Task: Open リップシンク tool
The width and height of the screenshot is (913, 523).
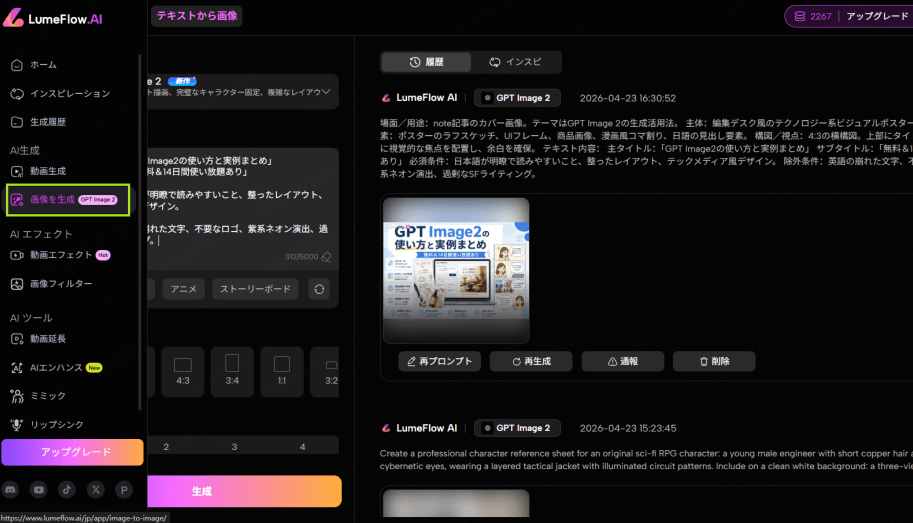Action: coord(47,425)
